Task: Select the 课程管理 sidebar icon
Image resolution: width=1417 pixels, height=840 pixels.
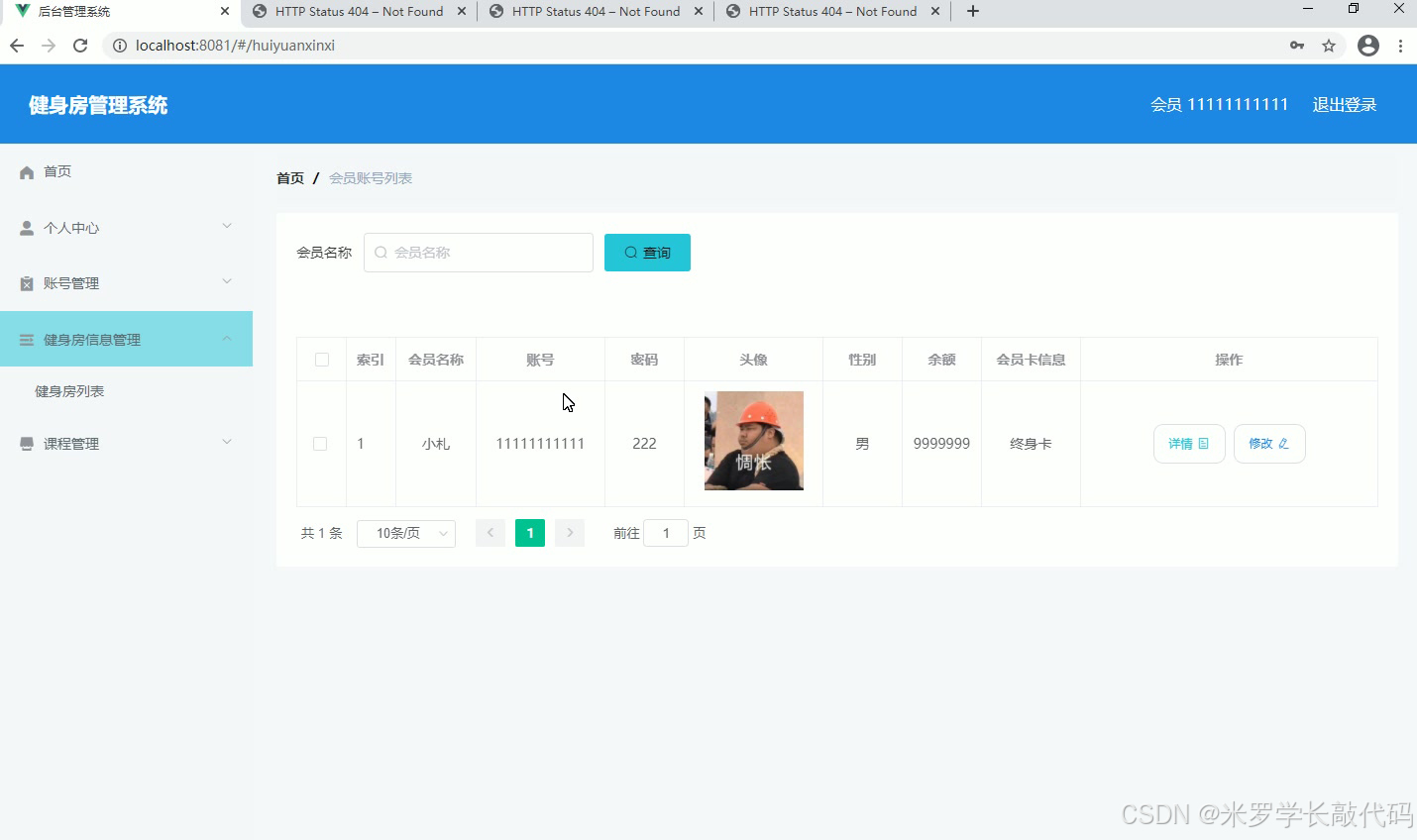Action: point(26,443)
